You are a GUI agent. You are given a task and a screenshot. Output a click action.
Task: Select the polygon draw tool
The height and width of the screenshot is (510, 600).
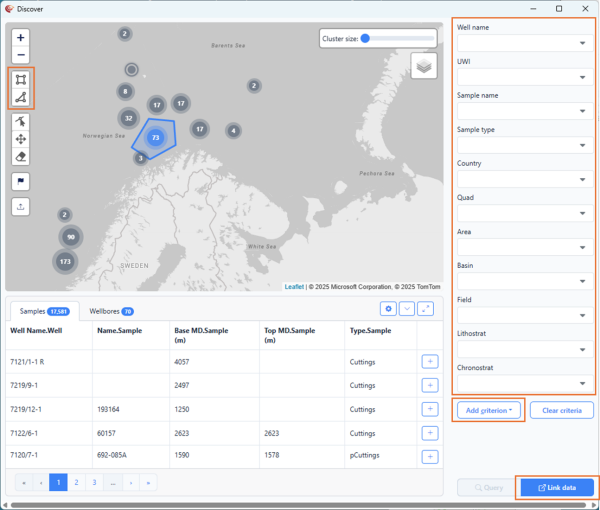tap(21, 97)
